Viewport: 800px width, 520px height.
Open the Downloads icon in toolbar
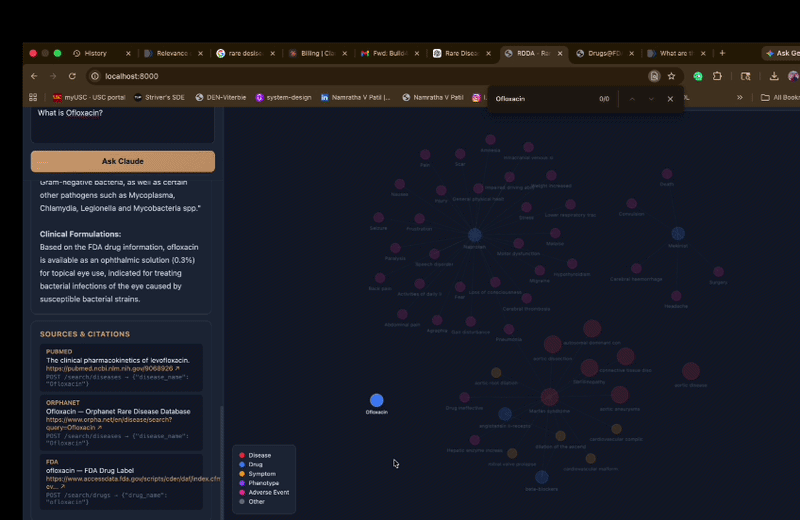pos(774,76)
